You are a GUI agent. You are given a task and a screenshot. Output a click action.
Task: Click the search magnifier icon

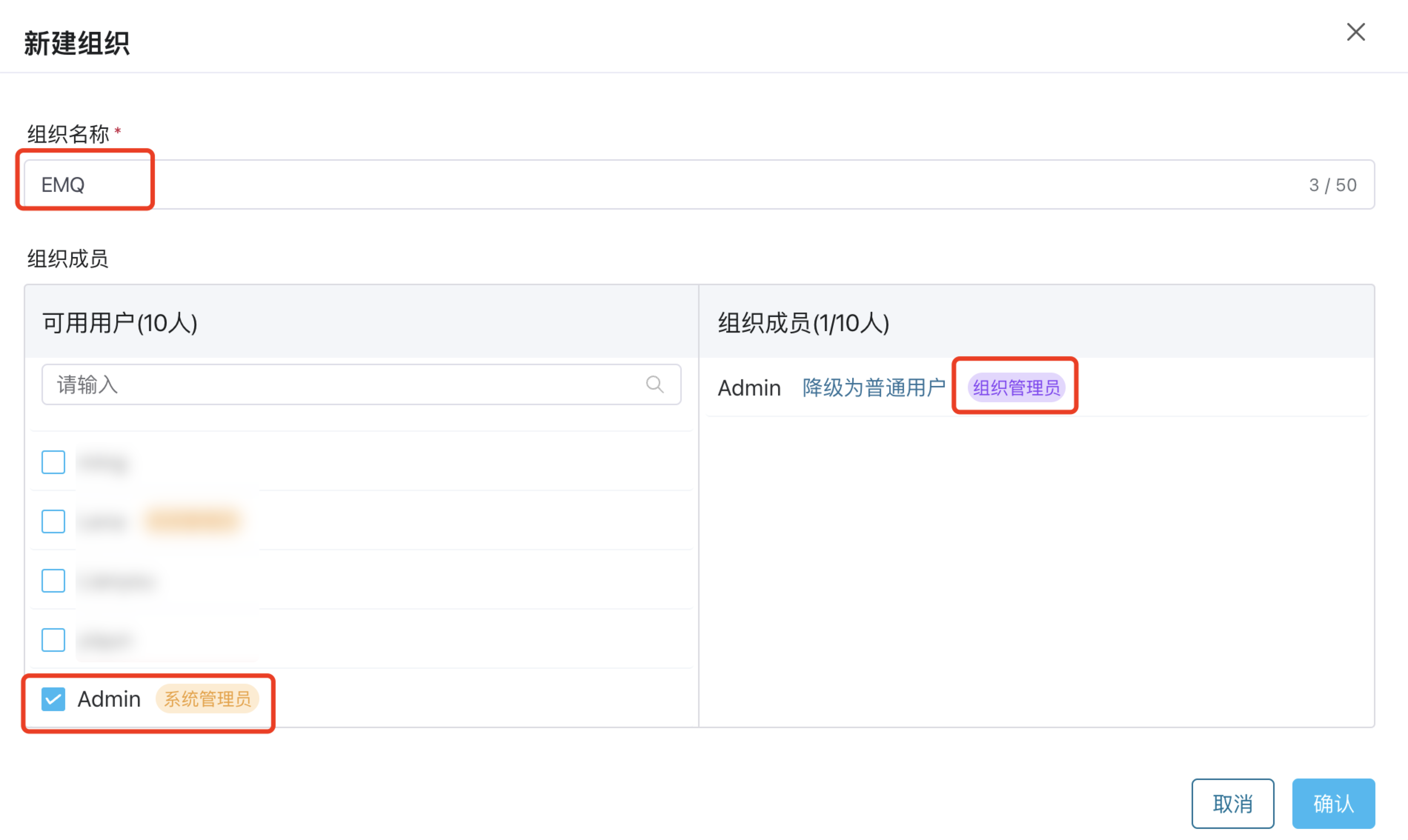click(654, 384)
